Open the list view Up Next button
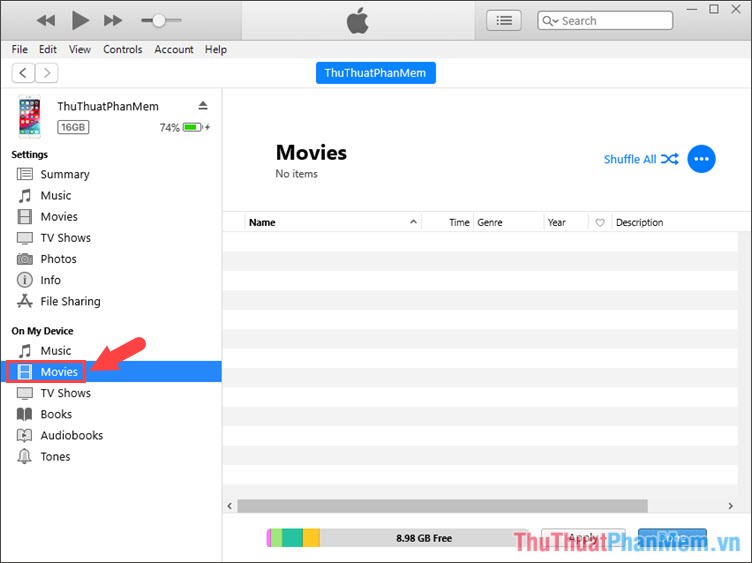Image resolution: width=752 pixels, height=563 pixels. click(x=504, y=21)
